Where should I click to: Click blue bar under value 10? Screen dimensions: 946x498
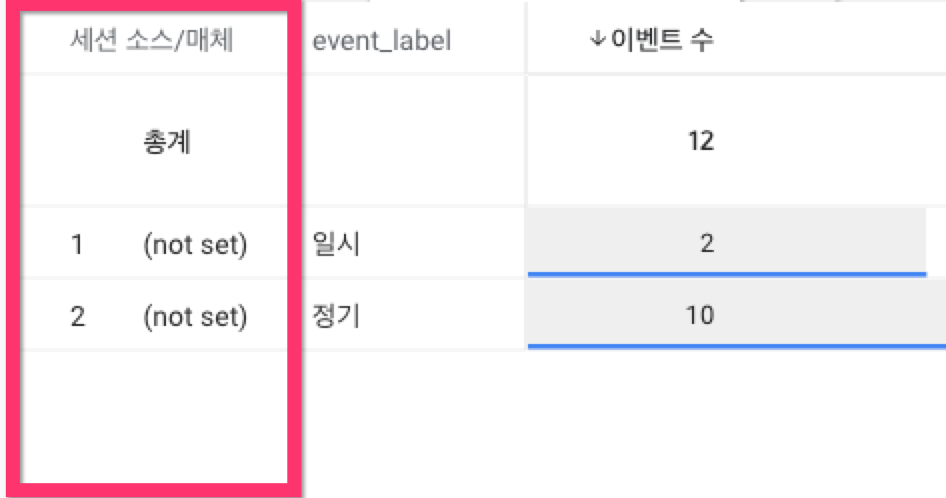point(736,346)
